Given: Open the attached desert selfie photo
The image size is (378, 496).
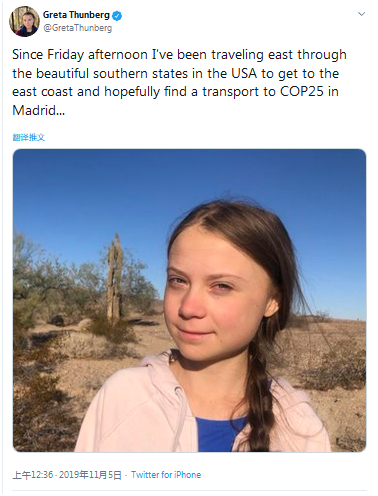Looking at the screenshot, I should (189, 300).
